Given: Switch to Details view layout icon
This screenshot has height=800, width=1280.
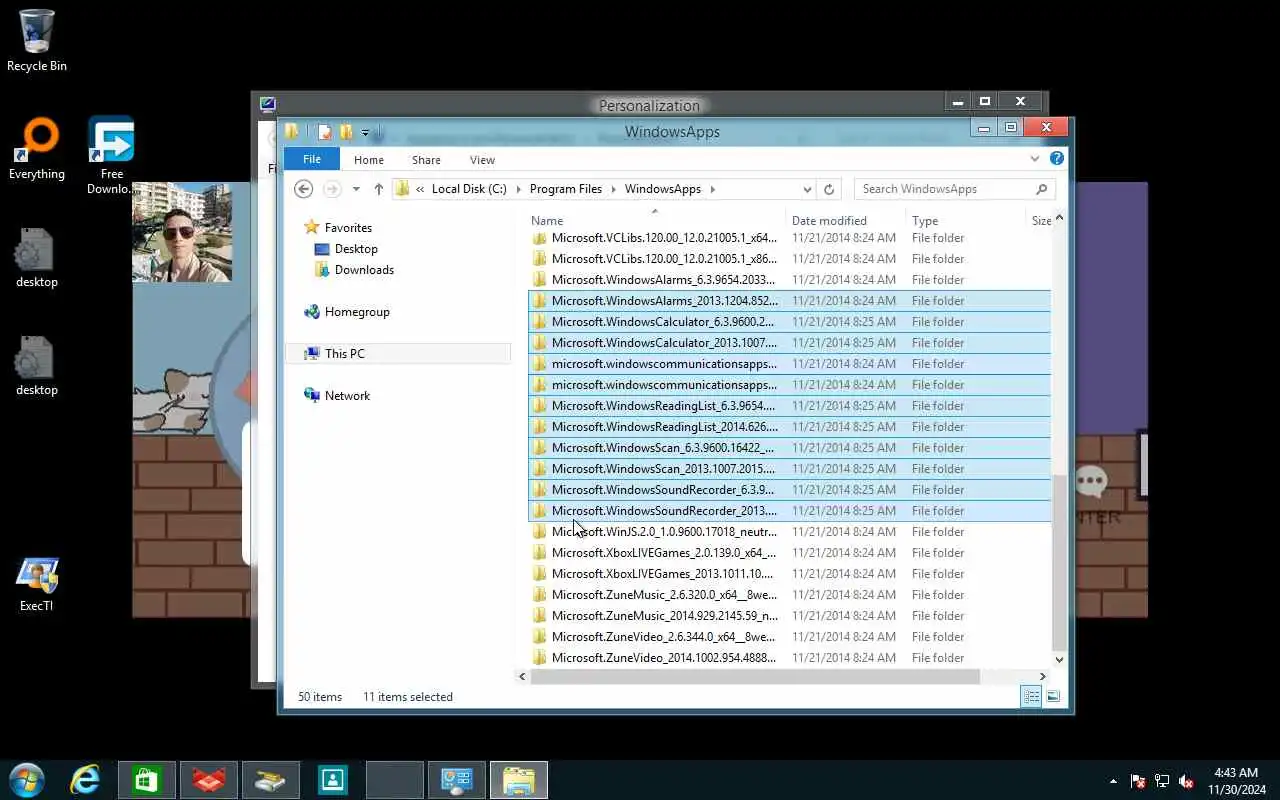Looking at the screenshot, I should (x=1031, y=697).
